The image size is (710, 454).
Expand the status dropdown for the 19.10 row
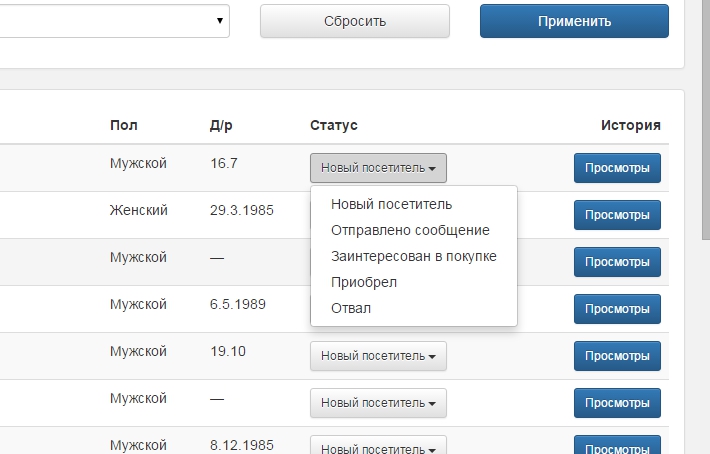tap(378, 356)
